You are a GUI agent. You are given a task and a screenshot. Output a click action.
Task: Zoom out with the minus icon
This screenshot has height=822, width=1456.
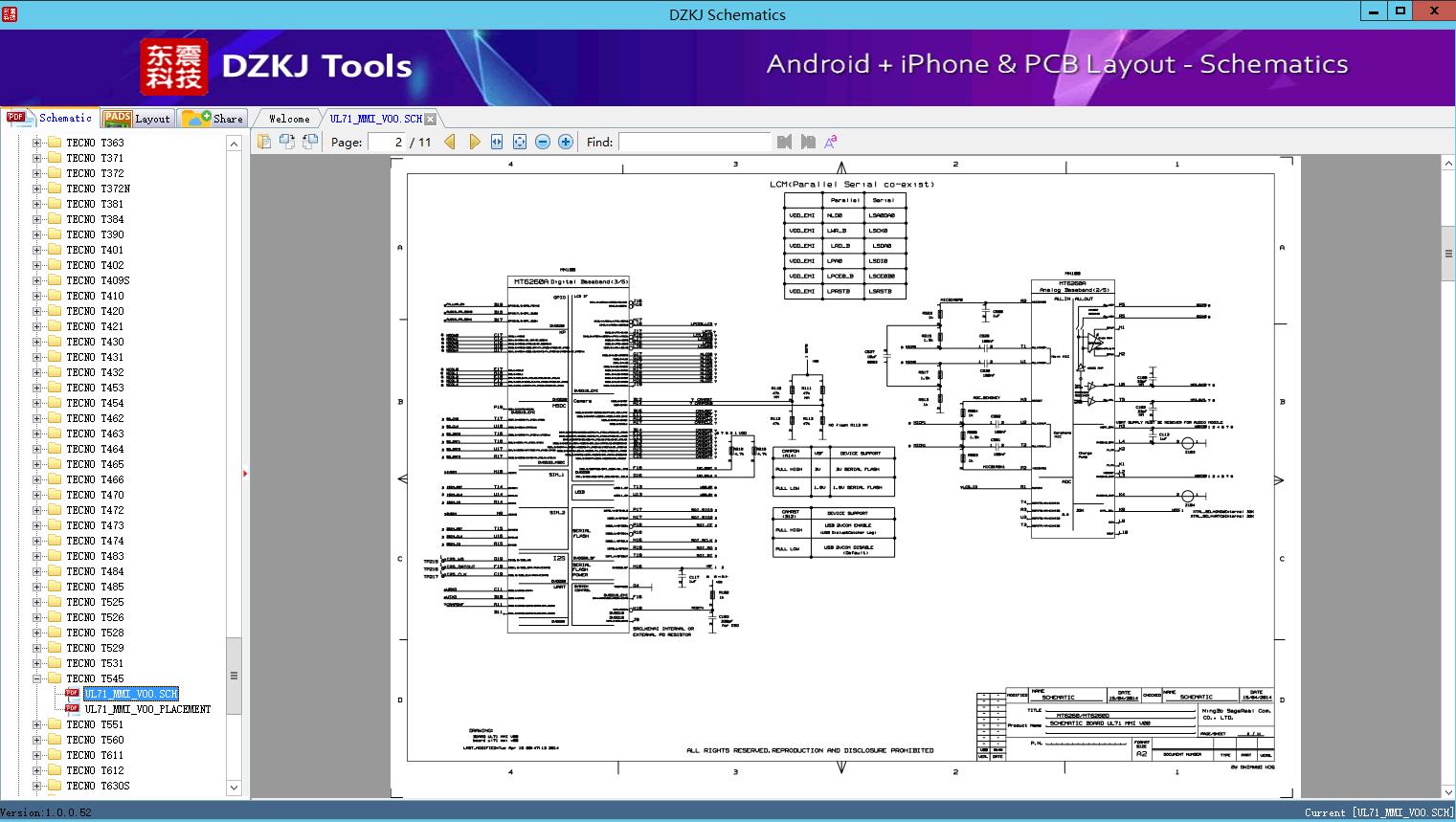[543, 142]
